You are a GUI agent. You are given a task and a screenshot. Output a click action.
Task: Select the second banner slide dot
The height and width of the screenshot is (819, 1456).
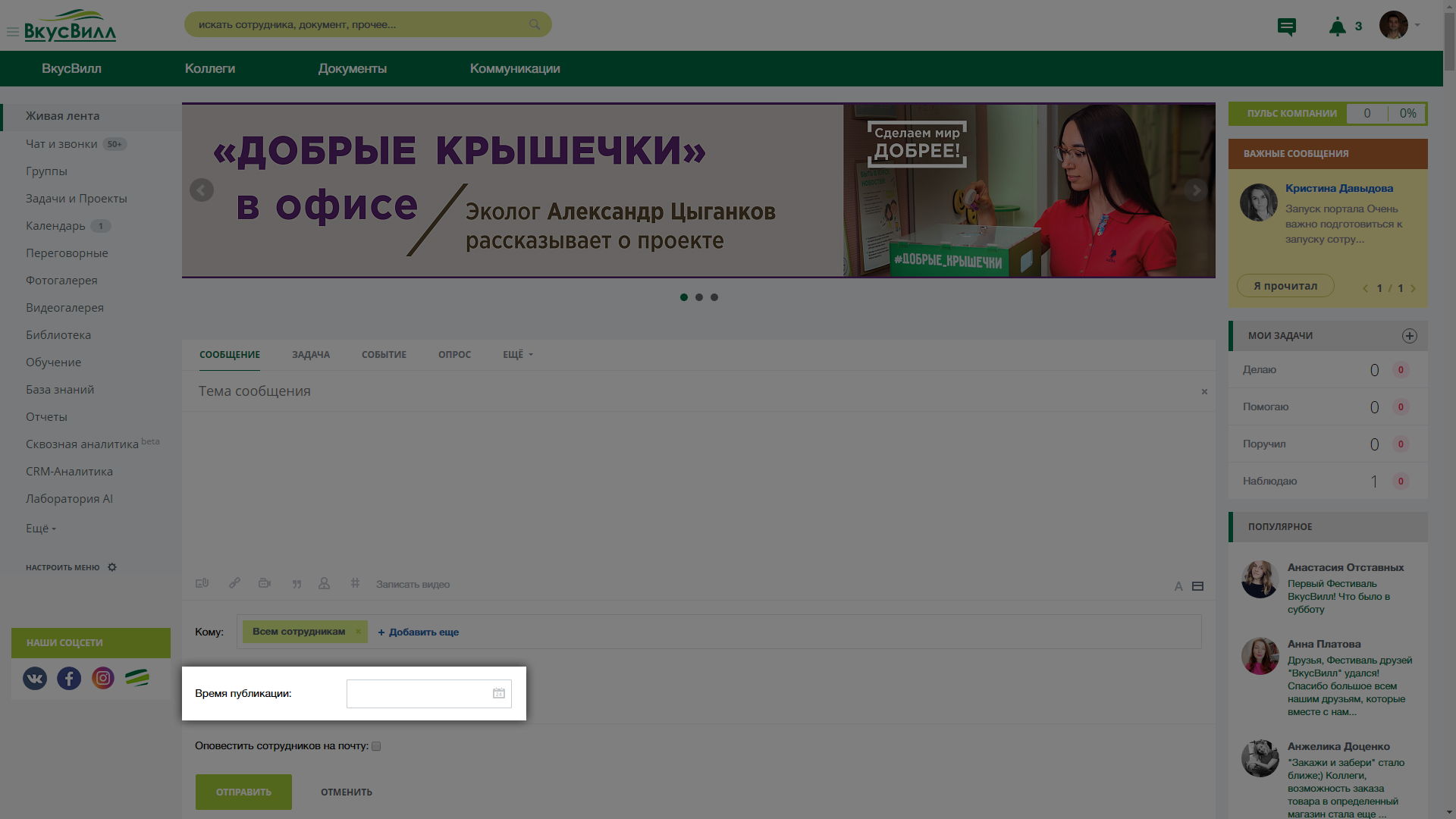pyautogui.click(x=699, y=297)
